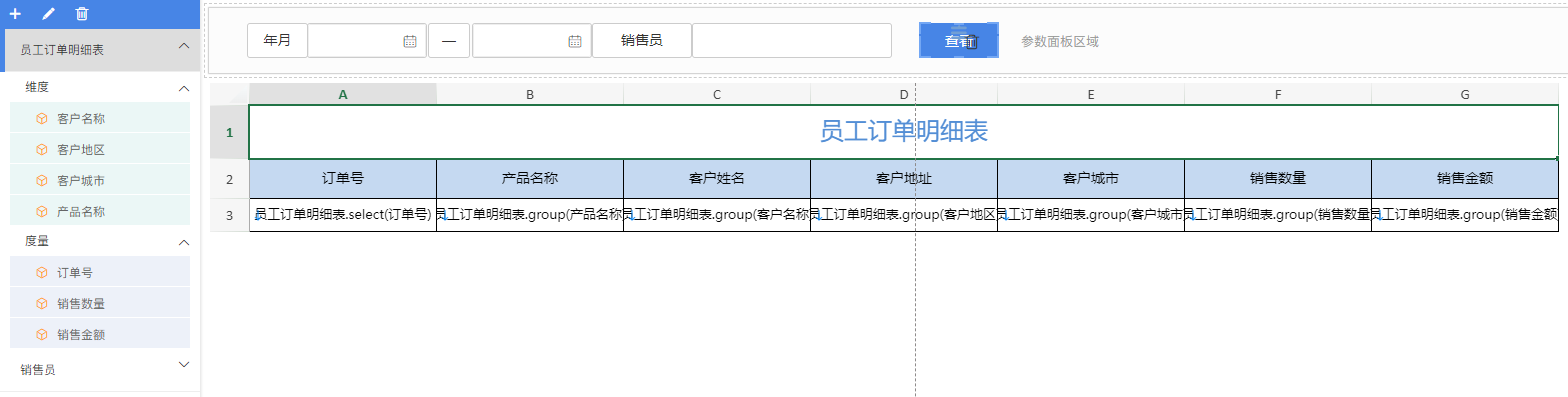
Task: Select column F header
Action: click(1278, 94)
